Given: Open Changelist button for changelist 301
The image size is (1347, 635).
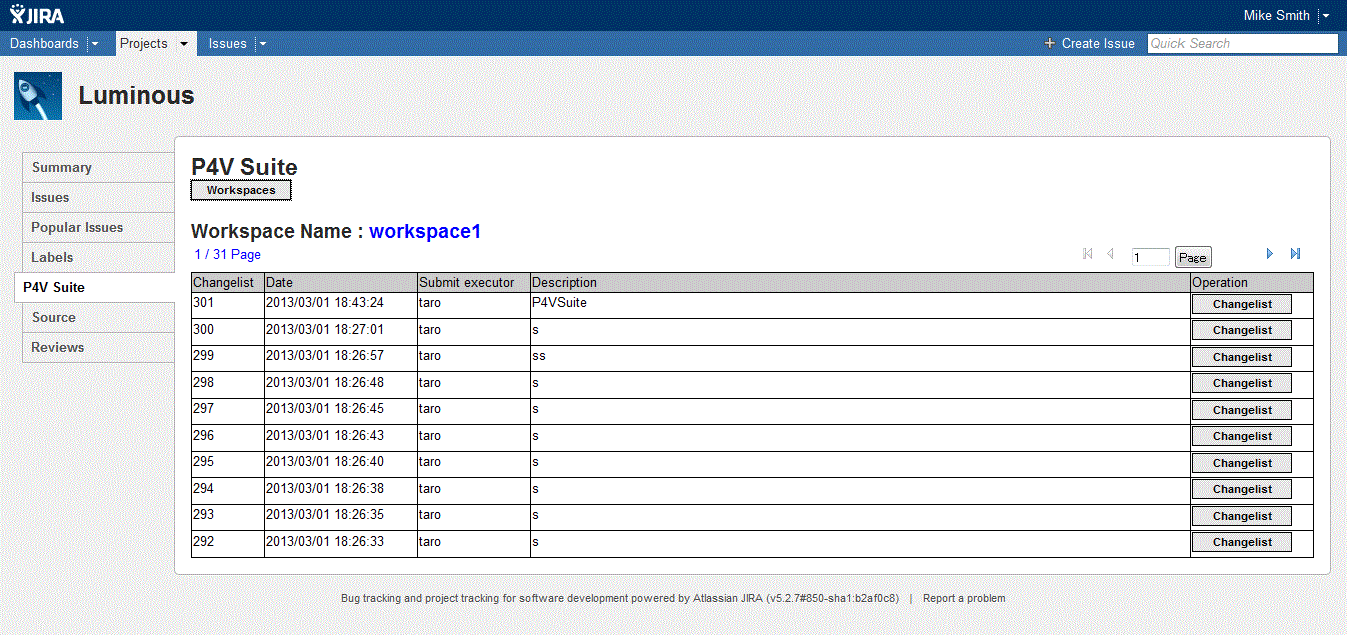Looking at the screenshot, I should 1242,304.
